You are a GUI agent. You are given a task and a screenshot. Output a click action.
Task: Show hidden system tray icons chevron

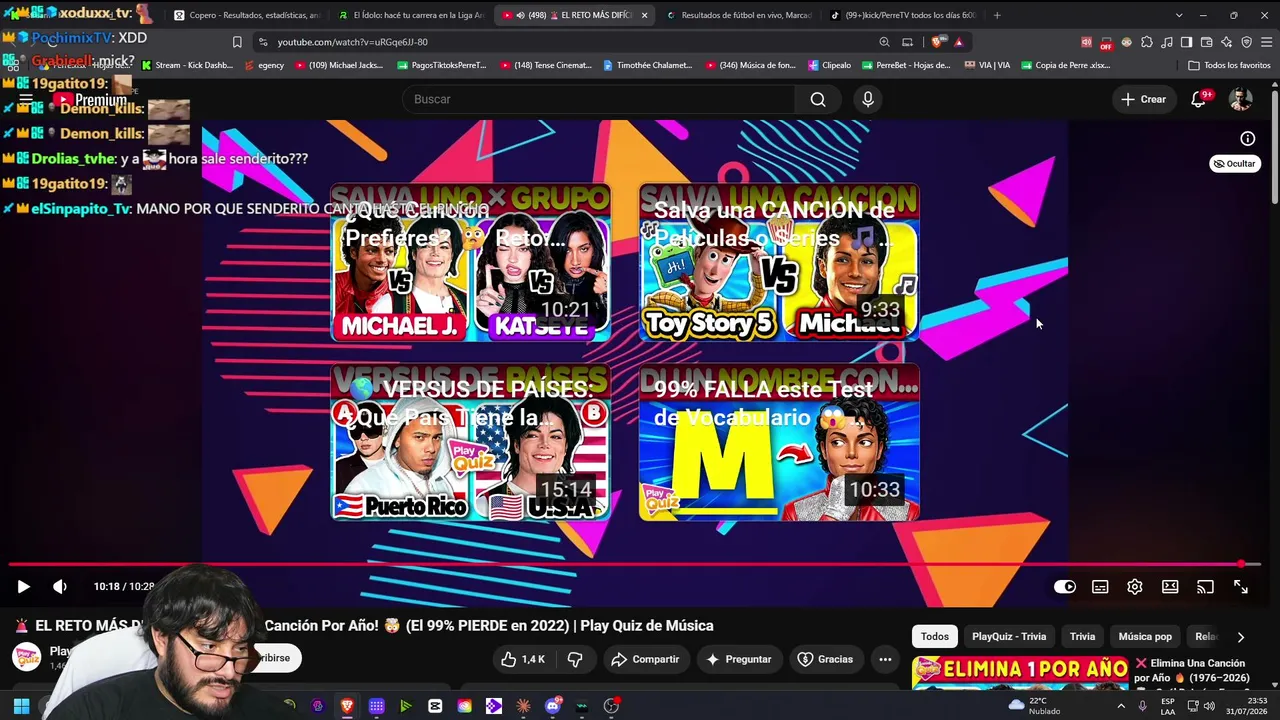[x=1120, y=706]
